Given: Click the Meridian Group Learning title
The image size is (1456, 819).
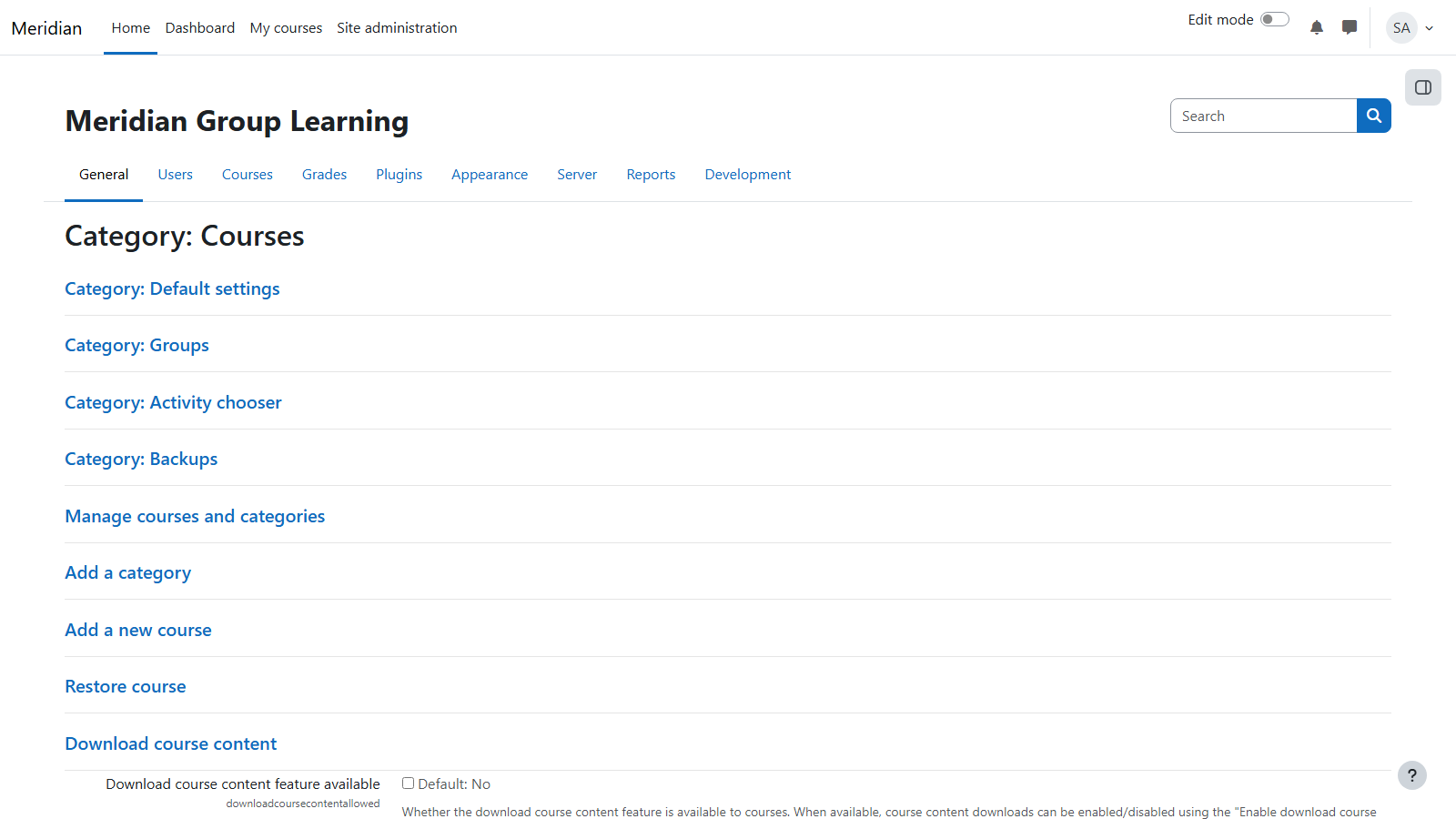Looking at the screenshot, I should pos(237,121).
